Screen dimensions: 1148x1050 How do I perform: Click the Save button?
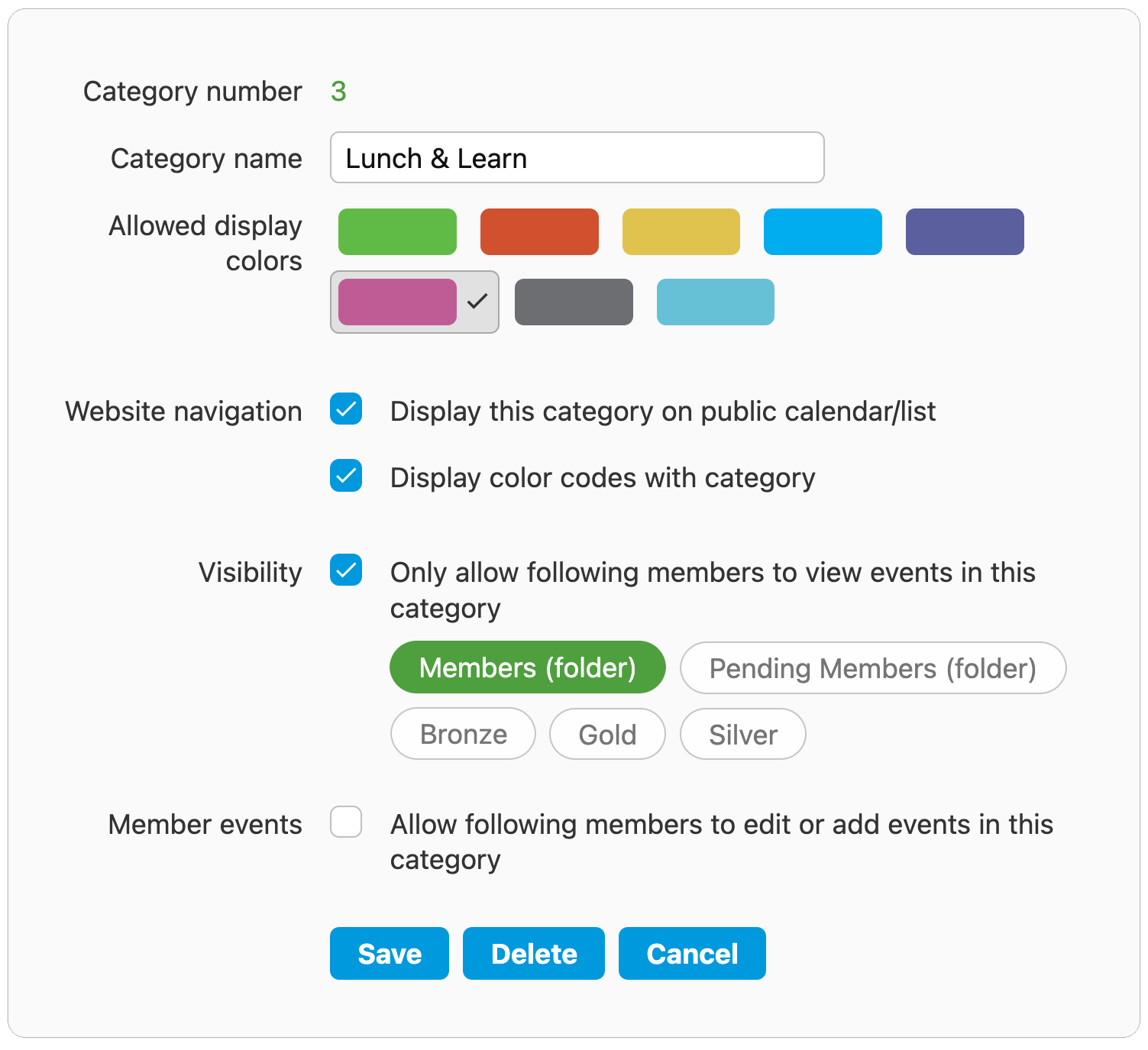pyautogui.click(x=390, y=953)
